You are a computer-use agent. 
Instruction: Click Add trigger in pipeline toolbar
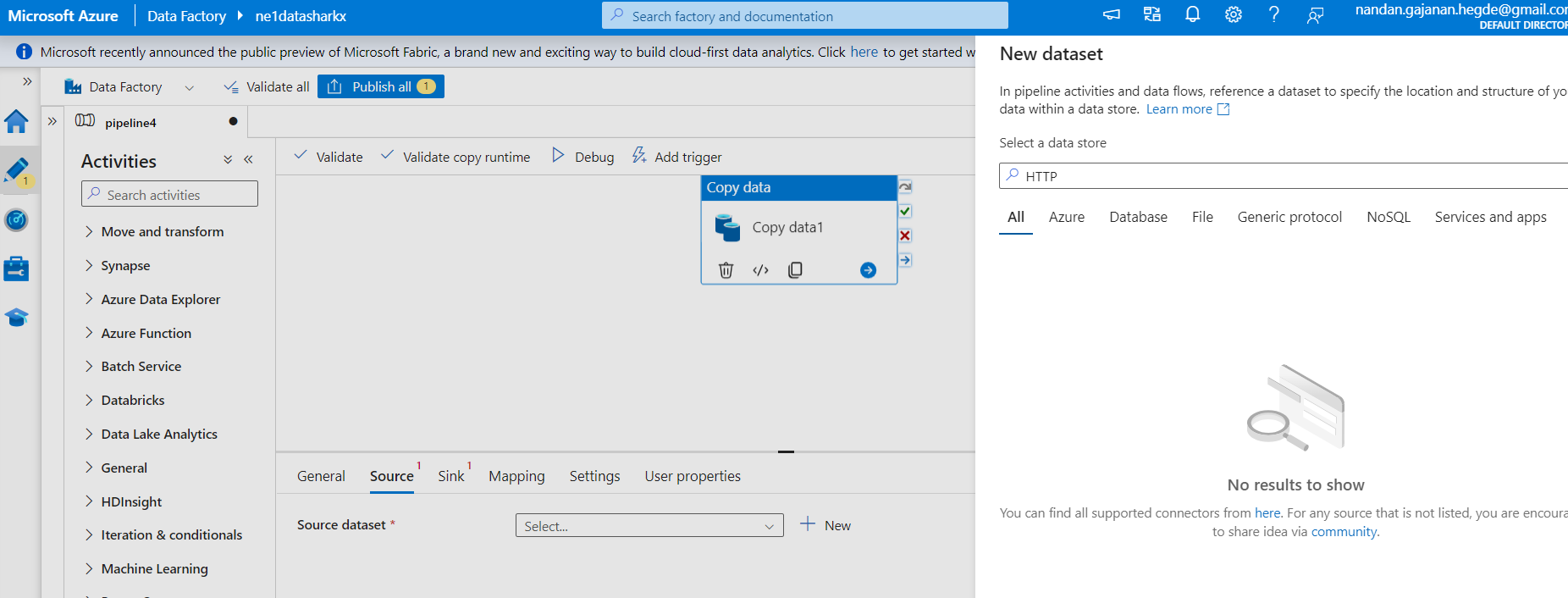[x=676, y=157]
